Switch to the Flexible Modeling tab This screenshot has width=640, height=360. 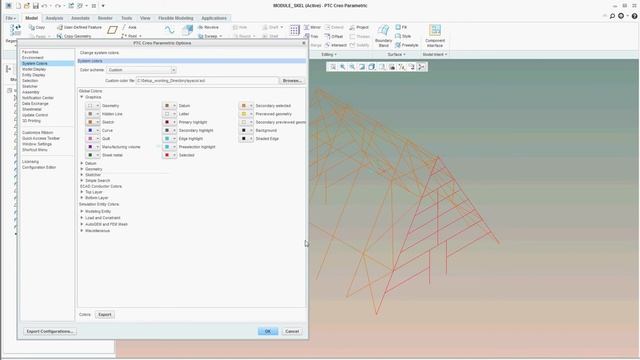click(x=176, y=18)
